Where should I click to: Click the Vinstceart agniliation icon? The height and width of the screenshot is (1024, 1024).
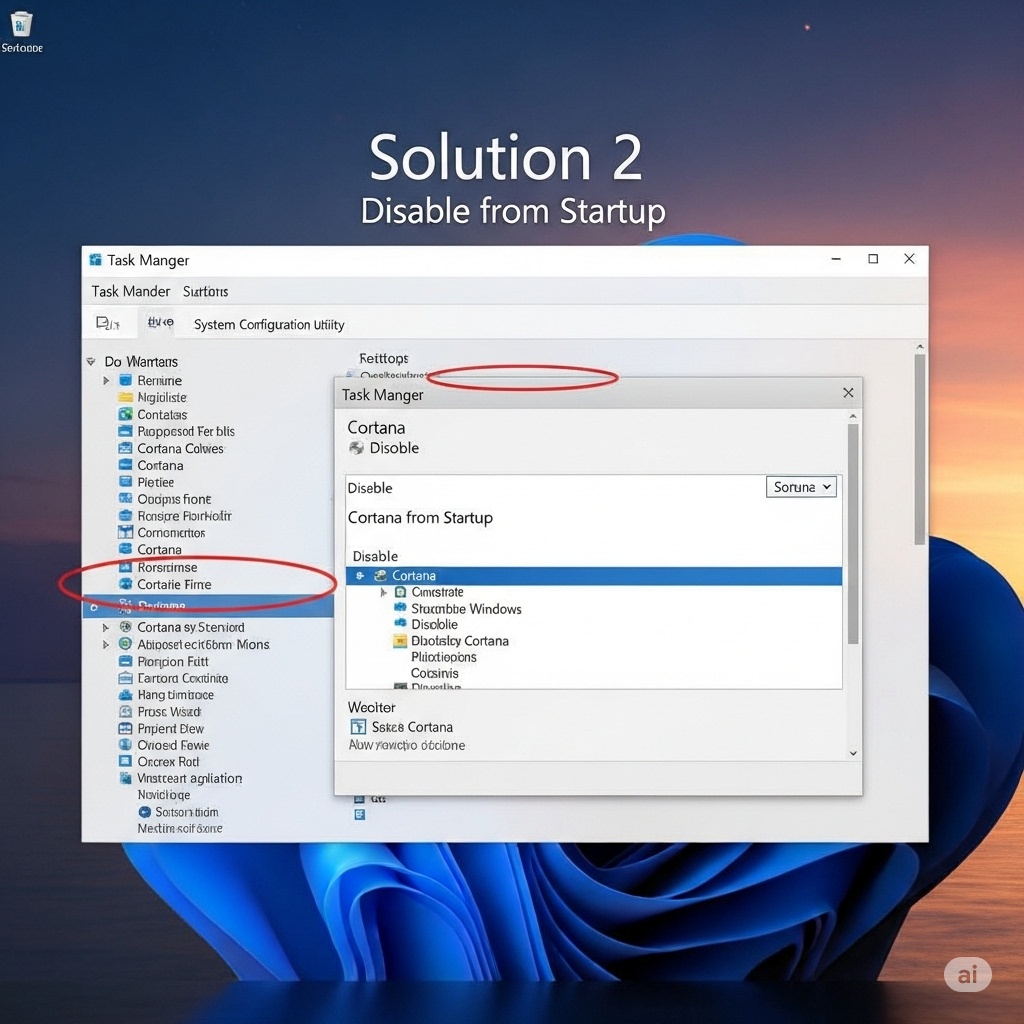[x=125, y=778]
